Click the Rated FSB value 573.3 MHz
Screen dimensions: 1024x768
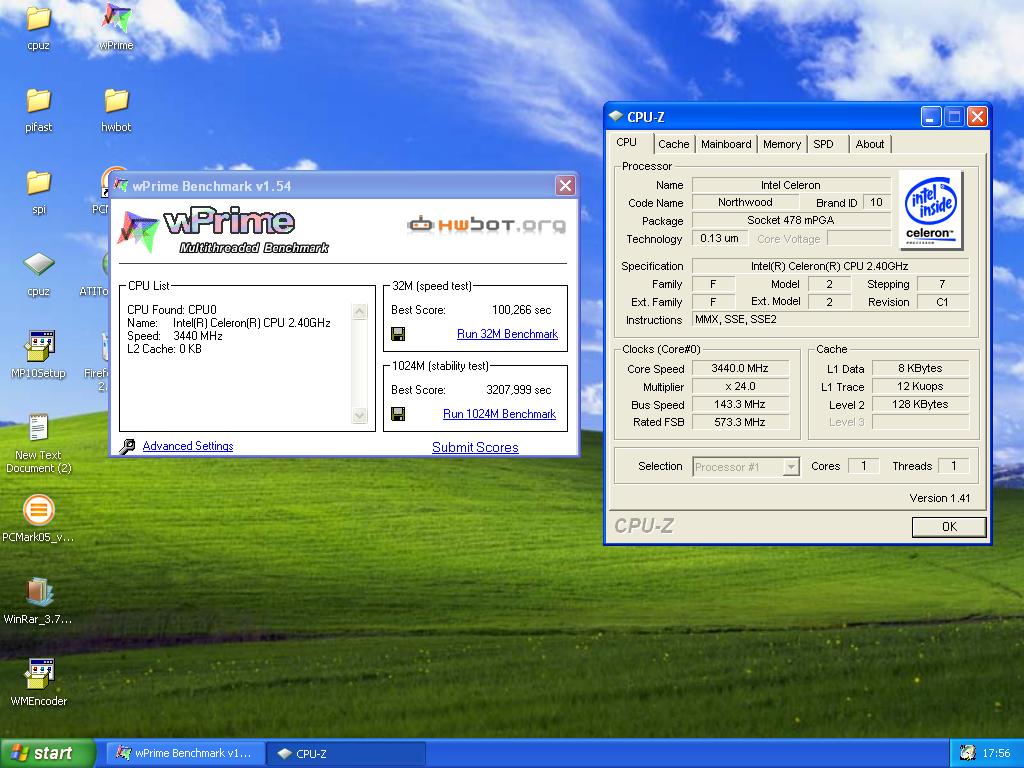click(741, 423)
